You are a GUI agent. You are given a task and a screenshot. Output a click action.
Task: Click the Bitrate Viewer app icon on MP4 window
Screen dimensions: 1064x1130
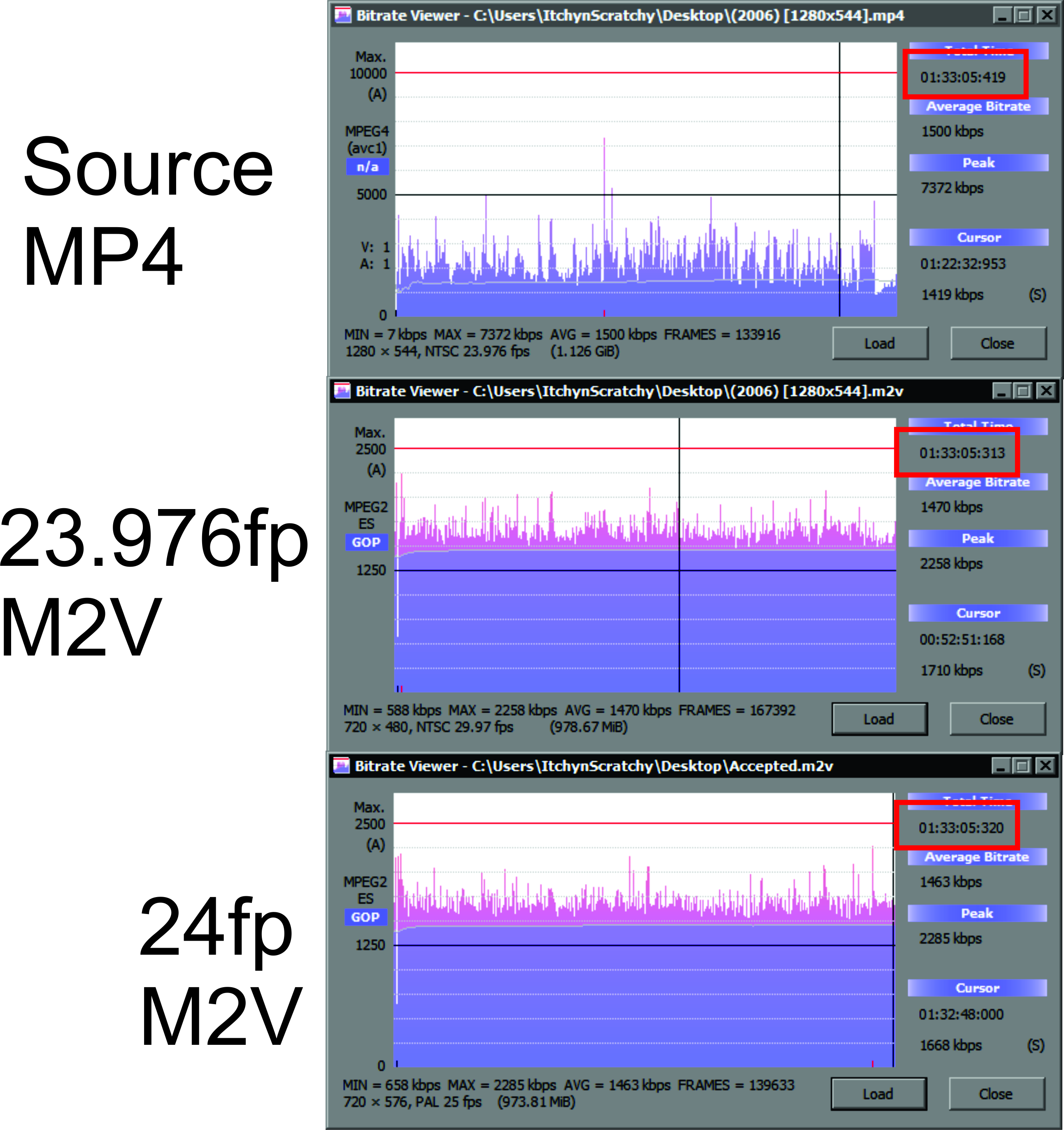click(342, 15)
